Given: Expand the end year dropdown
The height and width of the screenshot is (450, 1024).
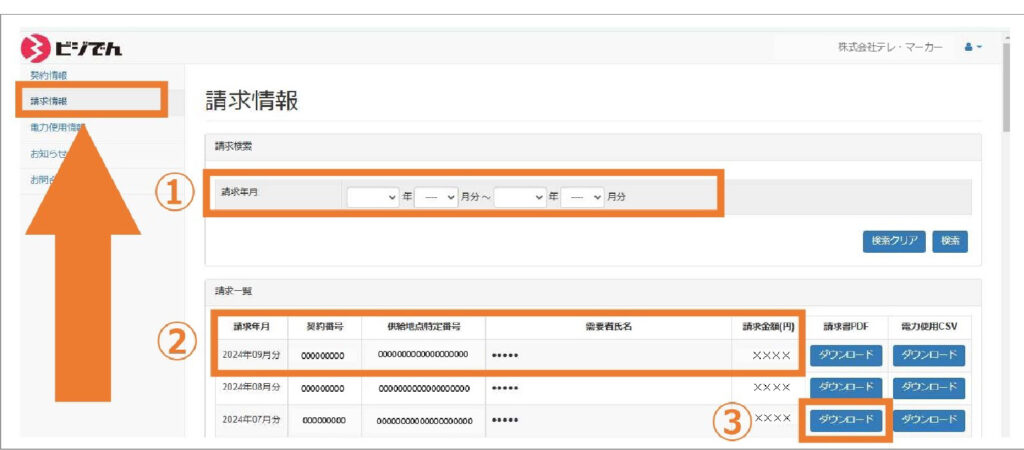Looking at the screenshot, I should tap(519, 196).
